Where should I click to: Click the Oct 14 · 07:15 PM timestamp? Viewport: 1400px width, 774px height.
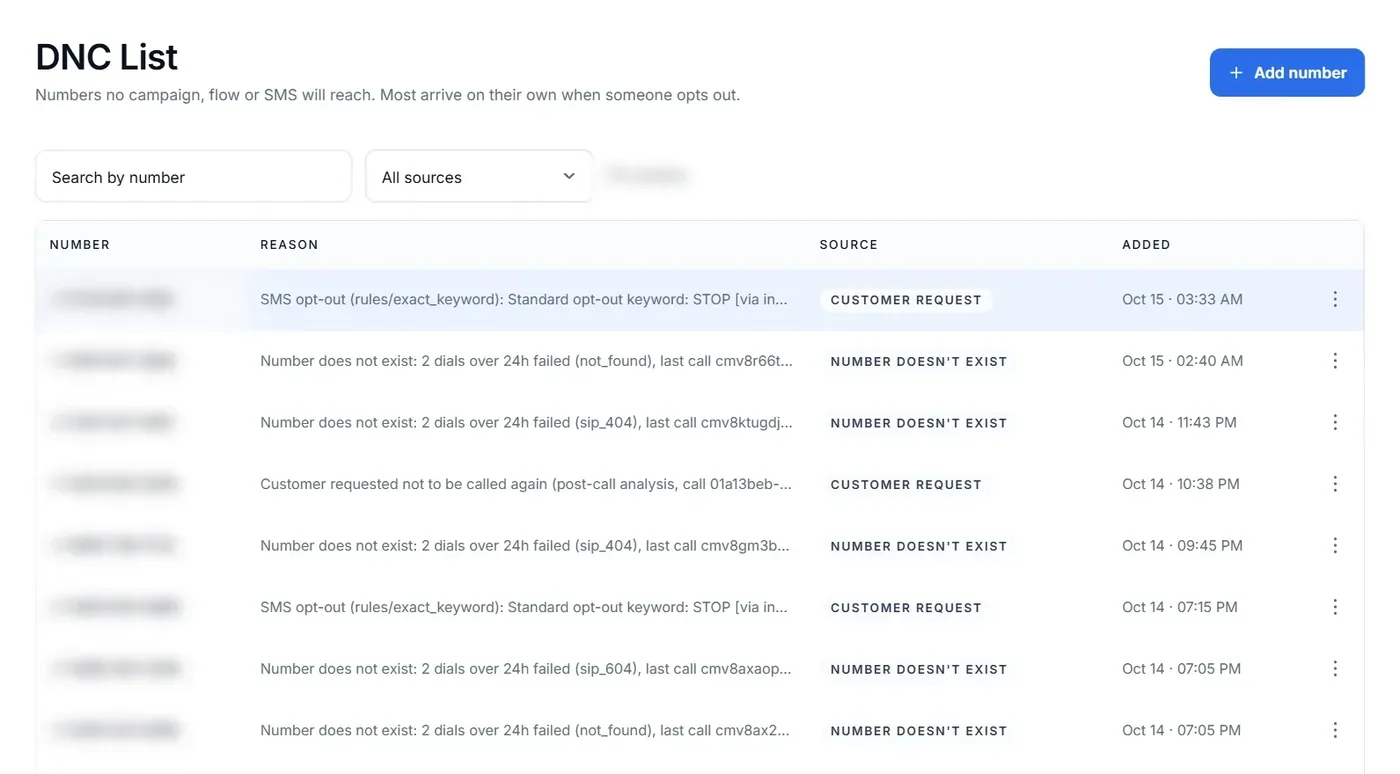1180,607
